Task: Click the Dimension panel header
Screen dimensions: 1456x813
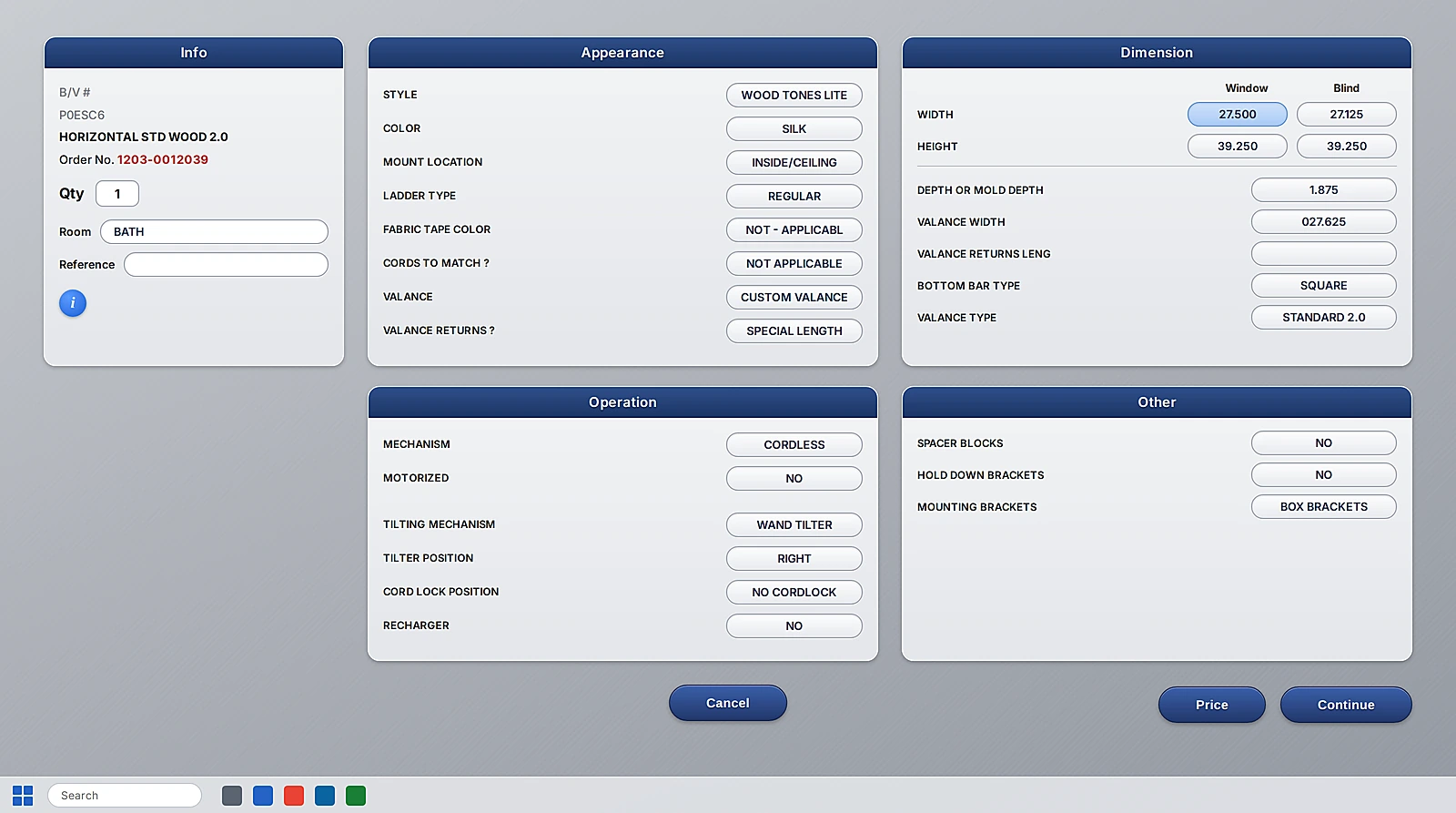Action: click(1157, 53)
